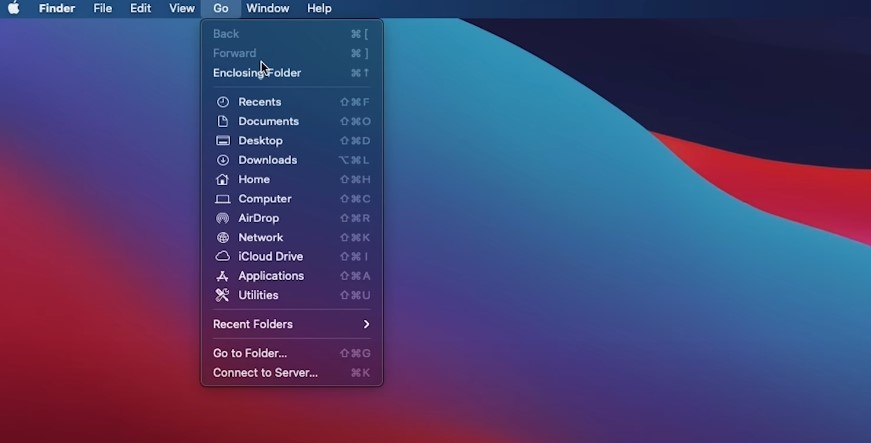This screenshot has width=871, height=443.
Task: Click the Downloads arrow icon
Action: click(223, 160)
